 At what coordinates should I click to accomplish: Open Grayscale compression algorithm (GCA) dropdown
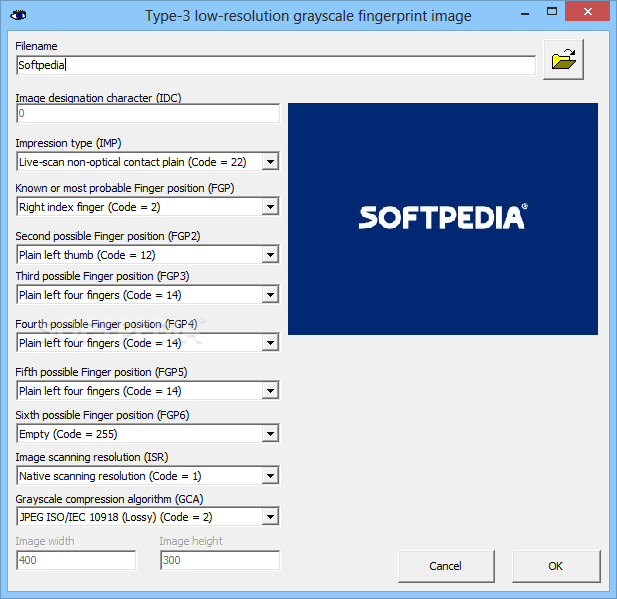click(x=270, y=517)
